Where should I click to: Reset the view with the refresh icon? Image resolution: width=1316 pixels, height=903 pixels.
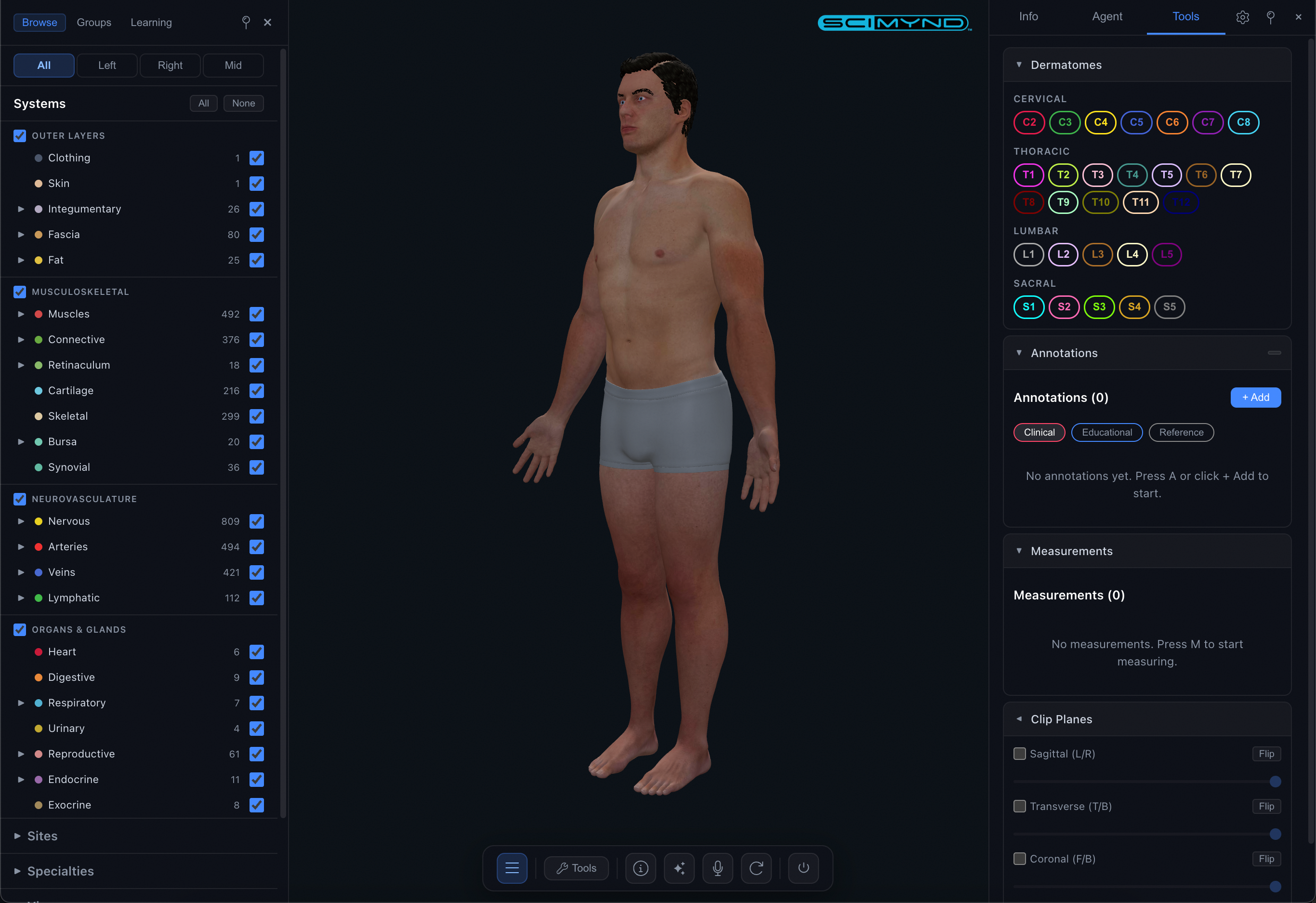pyautogui.click(x=756, y=868)
